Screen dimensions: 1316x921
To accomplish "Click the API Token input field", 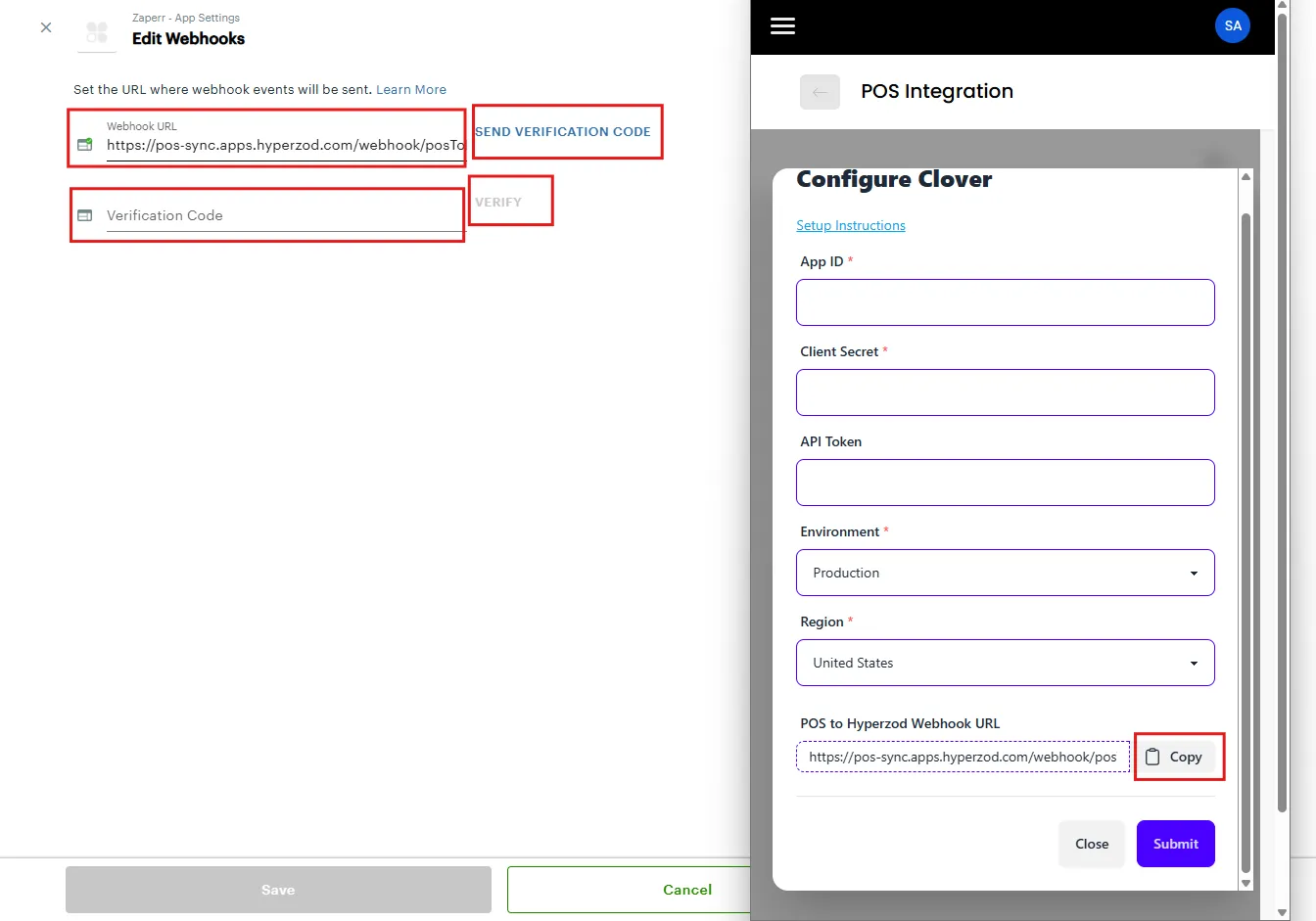I will [x=1006, y=483].
